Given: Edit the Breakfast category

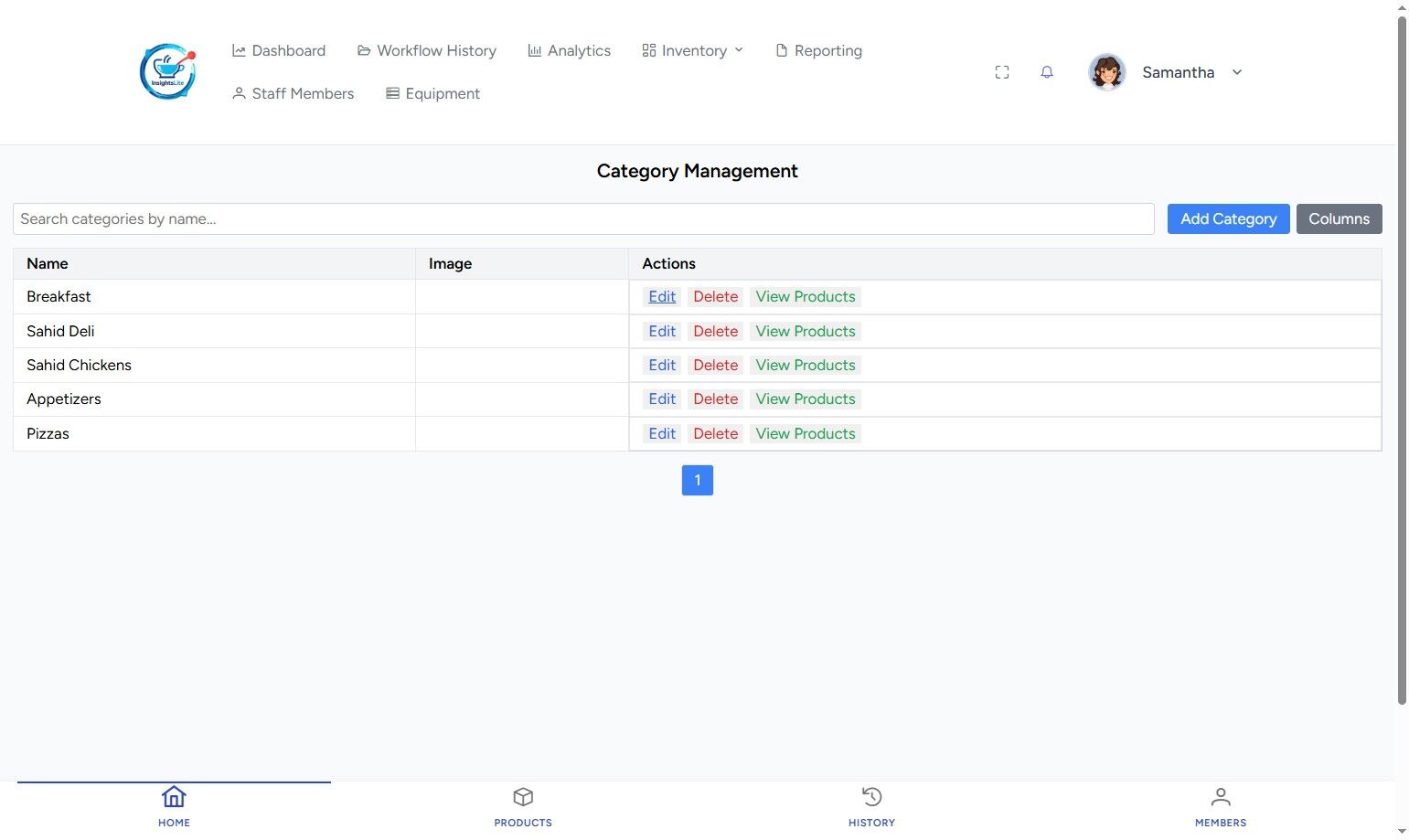Looking at the screenshot, I should [x=662, y=297].
